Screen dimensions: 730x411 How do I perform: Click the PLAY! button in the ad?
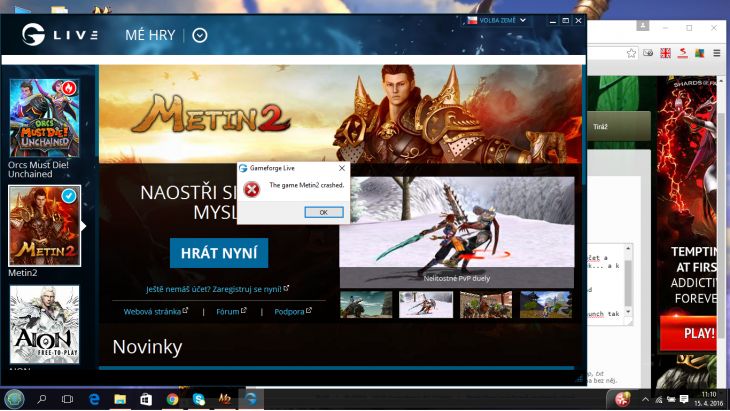coord(689,333)
